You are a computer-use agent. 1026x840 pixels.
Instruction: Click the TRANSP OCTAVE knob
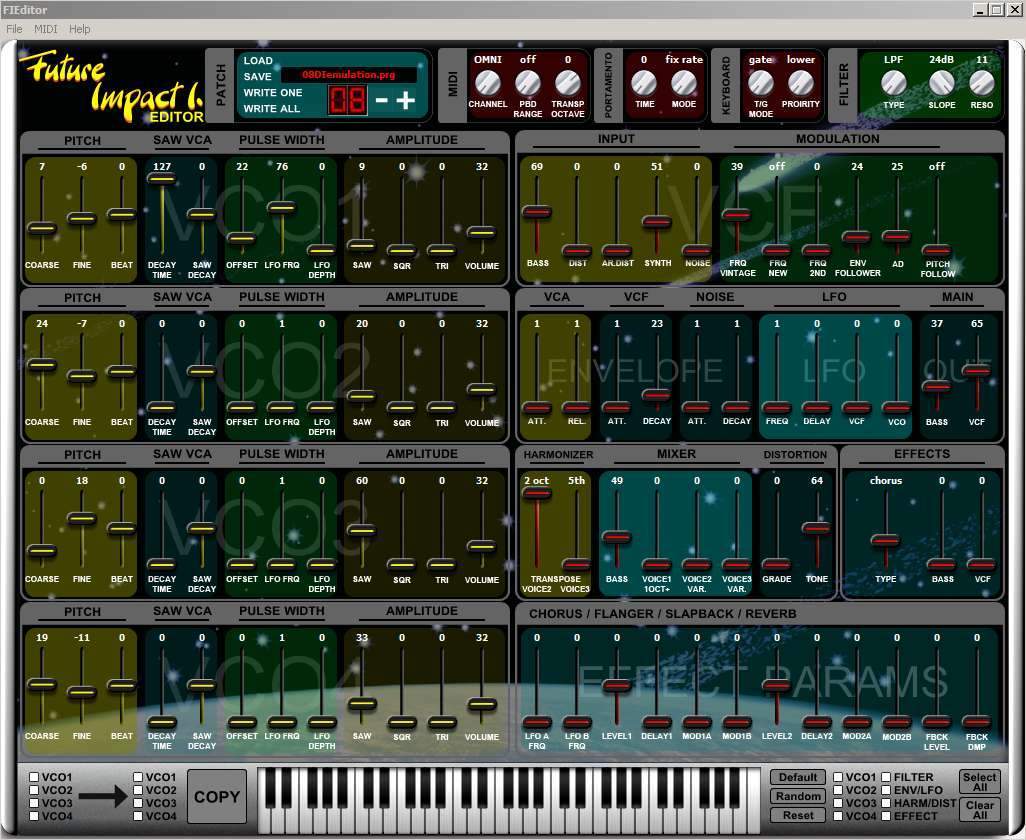[567, 82]
